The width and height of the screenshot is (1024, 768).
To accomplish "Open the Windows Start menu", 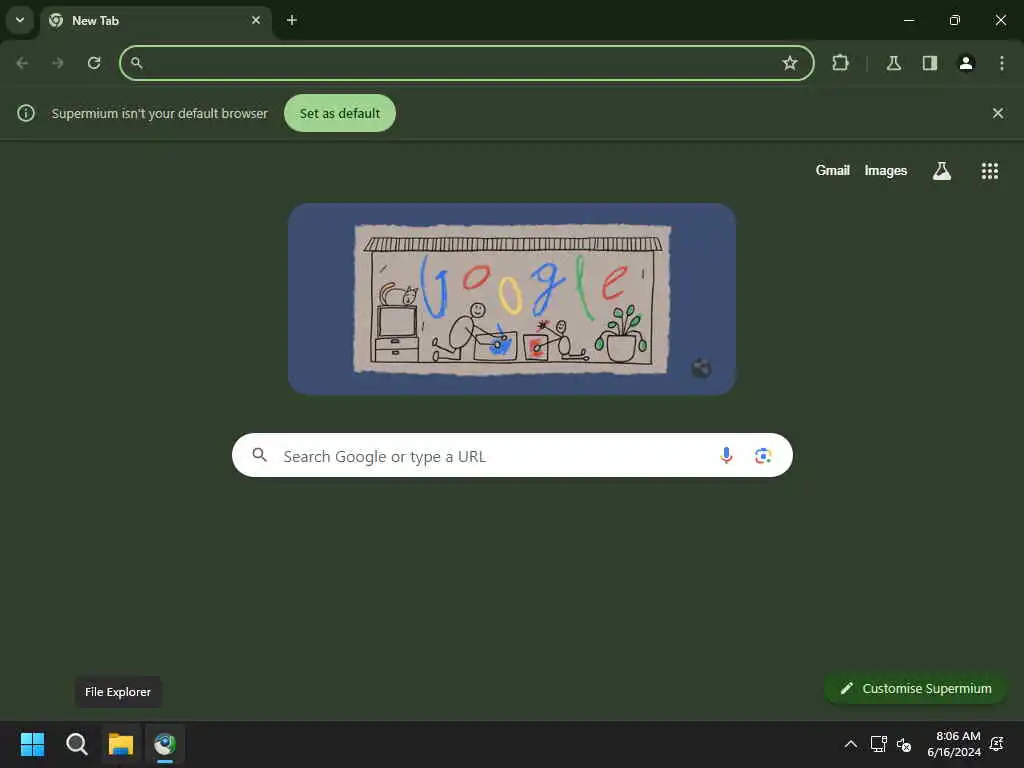I will 32,744.
